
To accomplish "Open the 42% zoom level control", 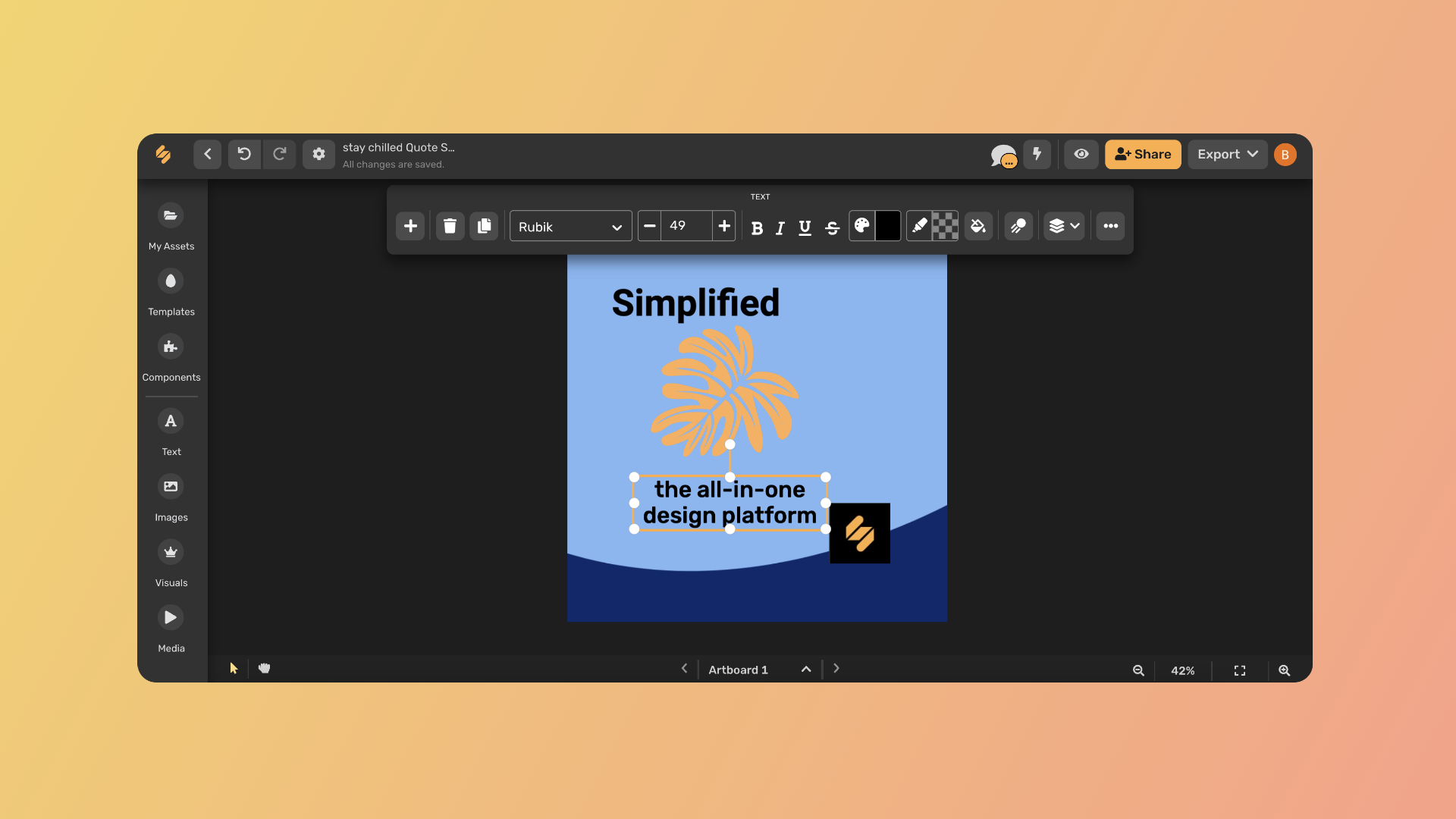I will click(1183, 670).
